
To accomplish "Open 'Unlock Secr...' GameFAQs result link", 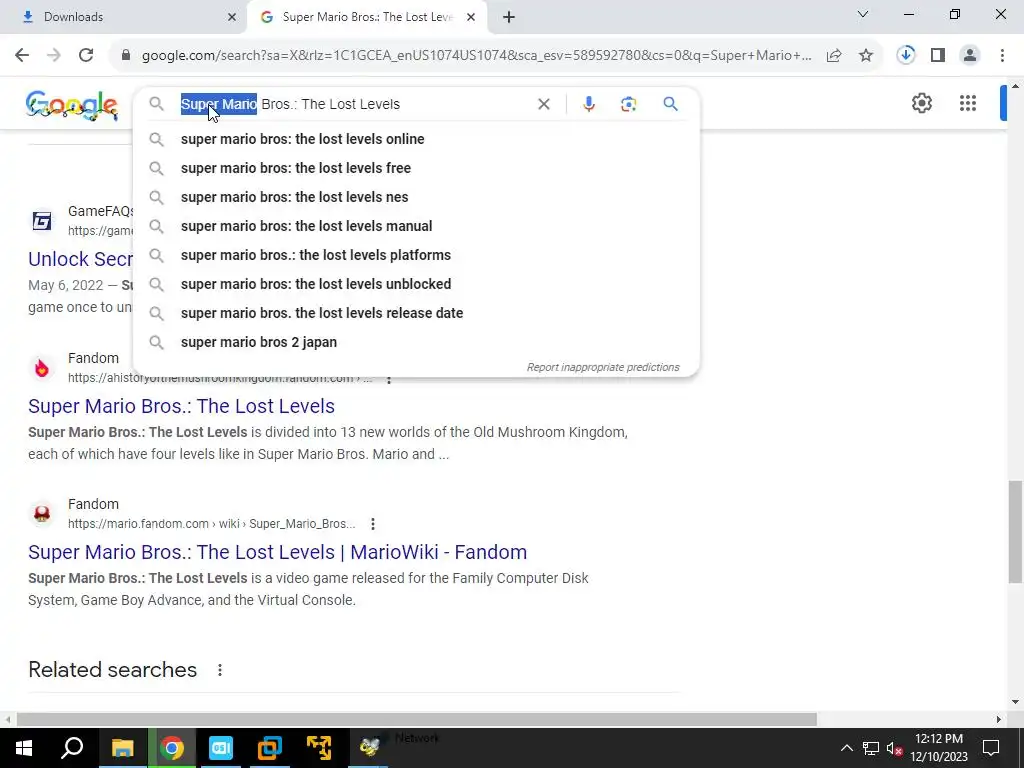I will [80, 259].
